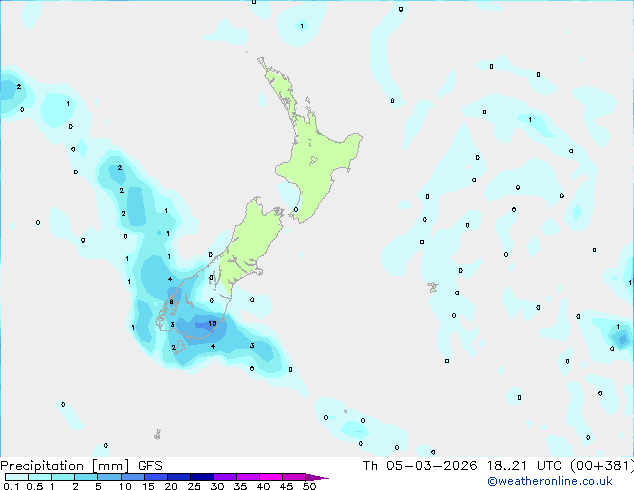Click the legend scale label '45'
The height and width of the screenshot is (490, 634).
click(x=286, y=486)
